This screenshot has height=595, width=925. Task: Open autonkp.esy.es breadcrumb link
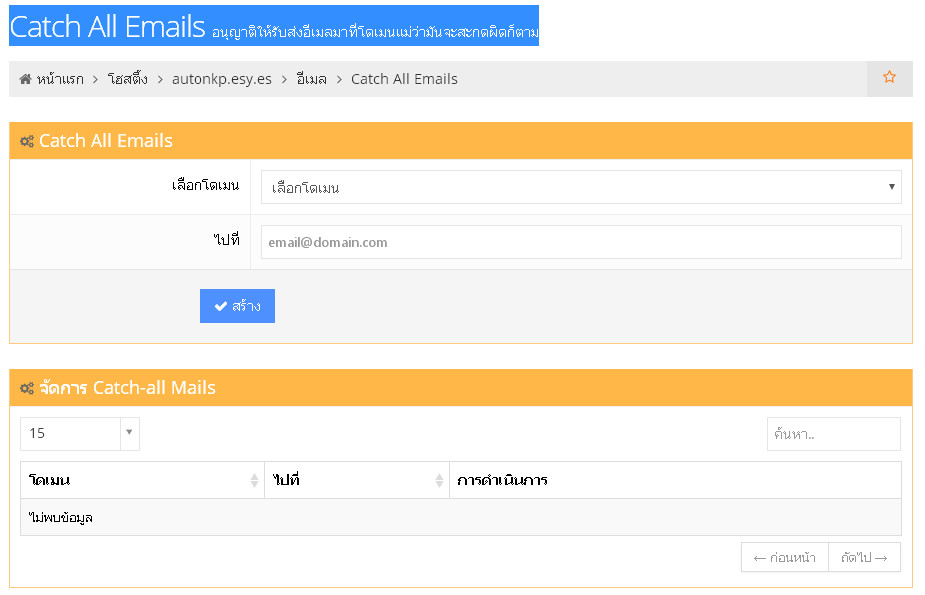click(x=221, y=79)
